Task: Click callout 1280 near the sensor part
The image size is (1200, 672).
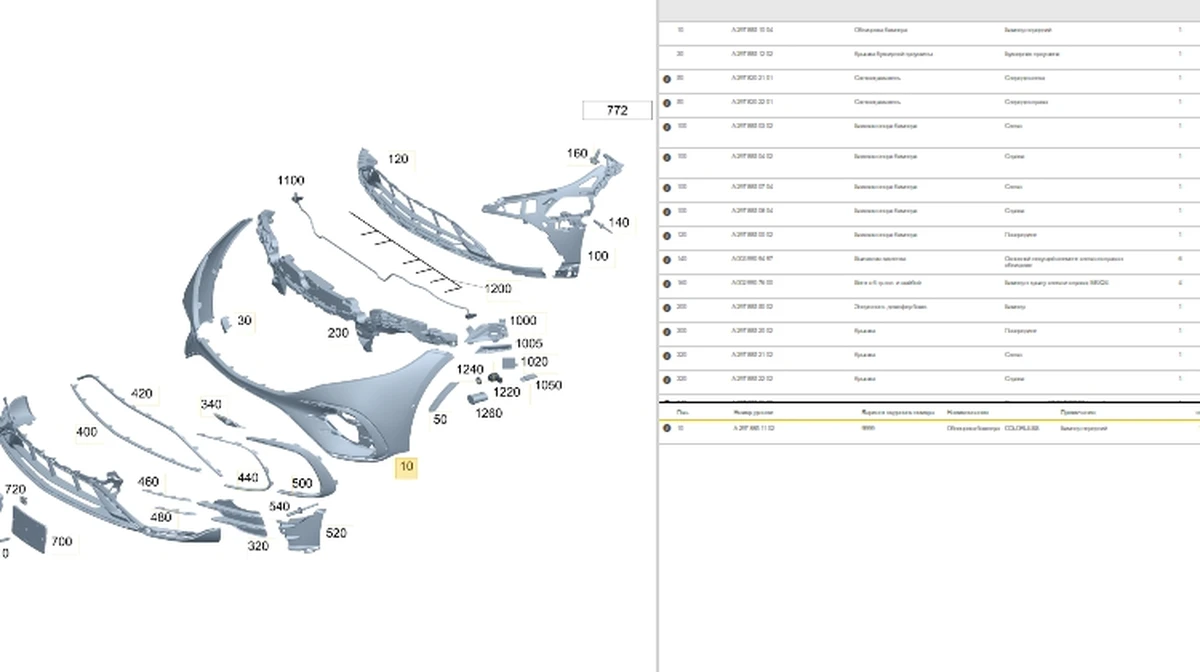Action: coord(488,413)
